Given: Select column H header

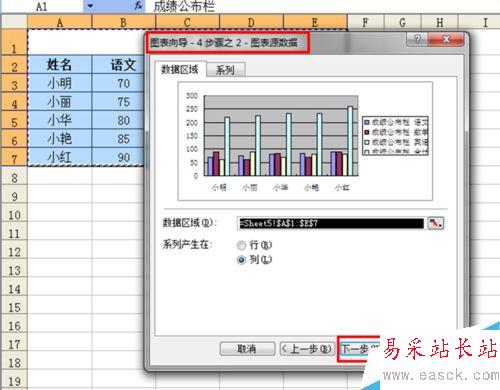Looking at the screenshot, I should click(x=440, y=22).
